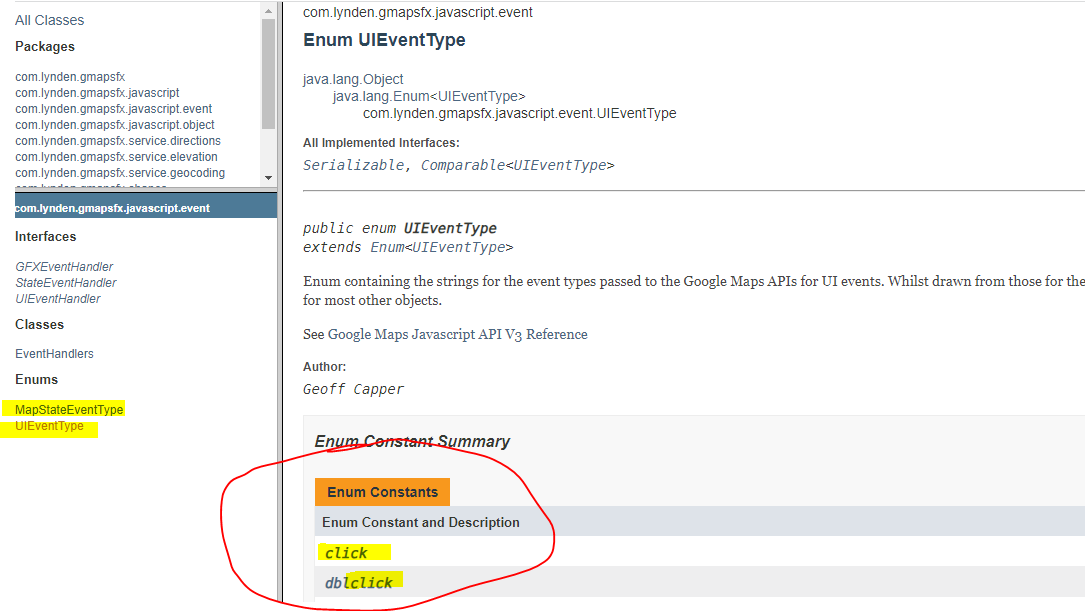Viewport: 1085px width, 611px height.
Task: Click the packages list scroll-down arrow
Action: (268, 178)
